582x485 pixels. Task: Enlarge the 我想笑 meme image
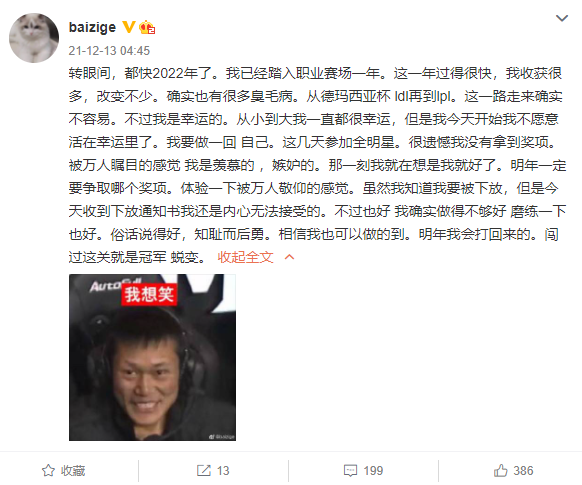point(152,357)
